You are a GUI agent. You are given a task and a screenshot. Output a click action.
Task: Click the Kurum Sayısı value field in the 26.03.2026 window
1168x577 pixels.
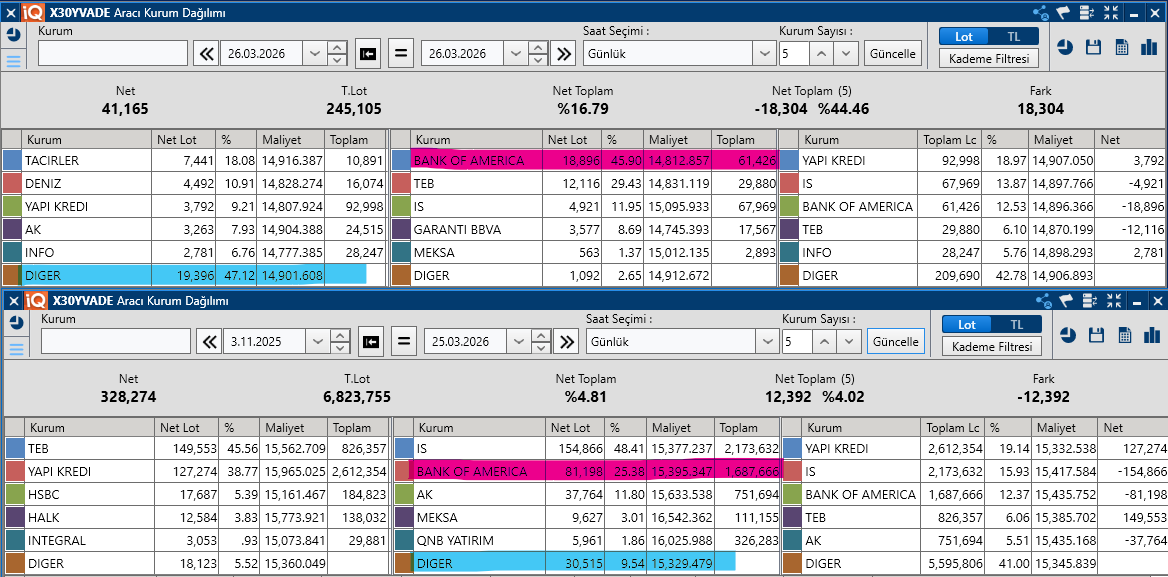(793, 54)
